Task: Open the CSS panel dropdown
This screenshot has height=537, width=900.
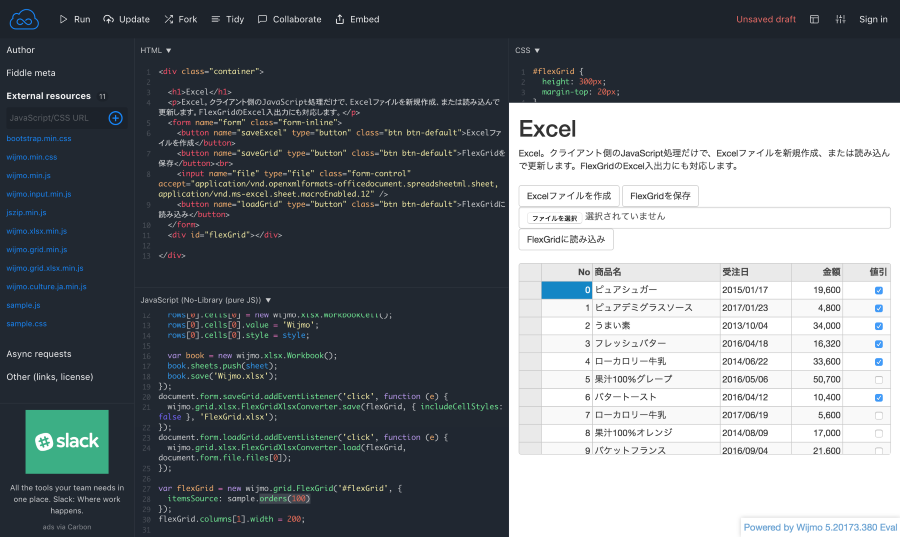Action: (x=527, y=50)
